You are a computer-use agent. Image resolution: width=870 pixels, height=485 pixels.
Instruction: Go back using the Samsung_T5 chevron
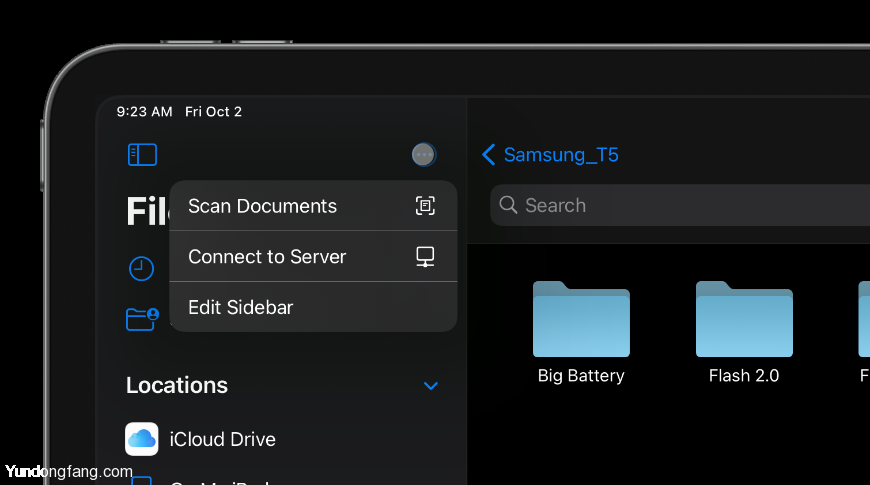pos(488,155)
